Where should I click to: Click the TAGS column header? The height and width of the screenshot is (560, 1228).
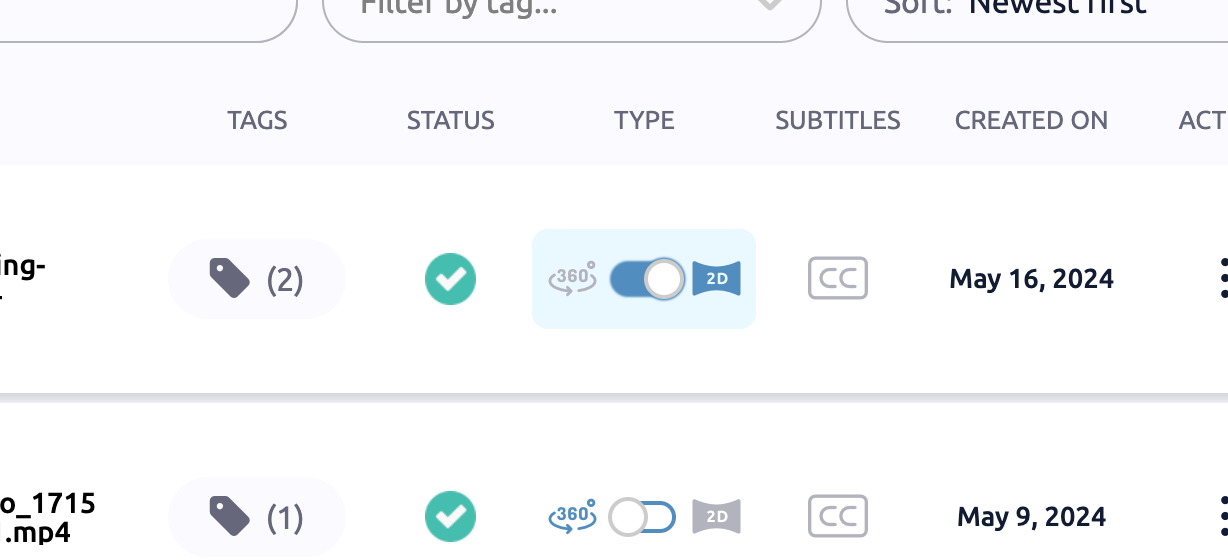[x=257, y=121]
